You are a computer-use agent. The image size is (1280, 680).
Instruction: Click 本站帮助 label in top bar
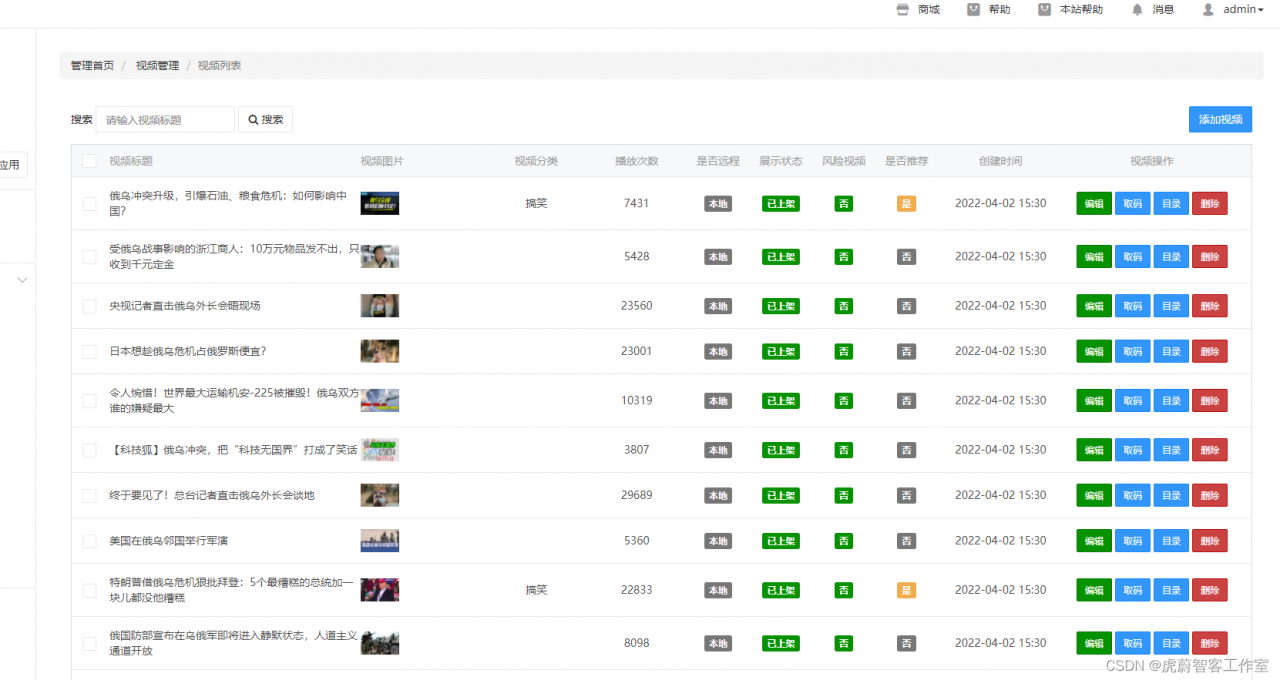[x=1081, y=9]
